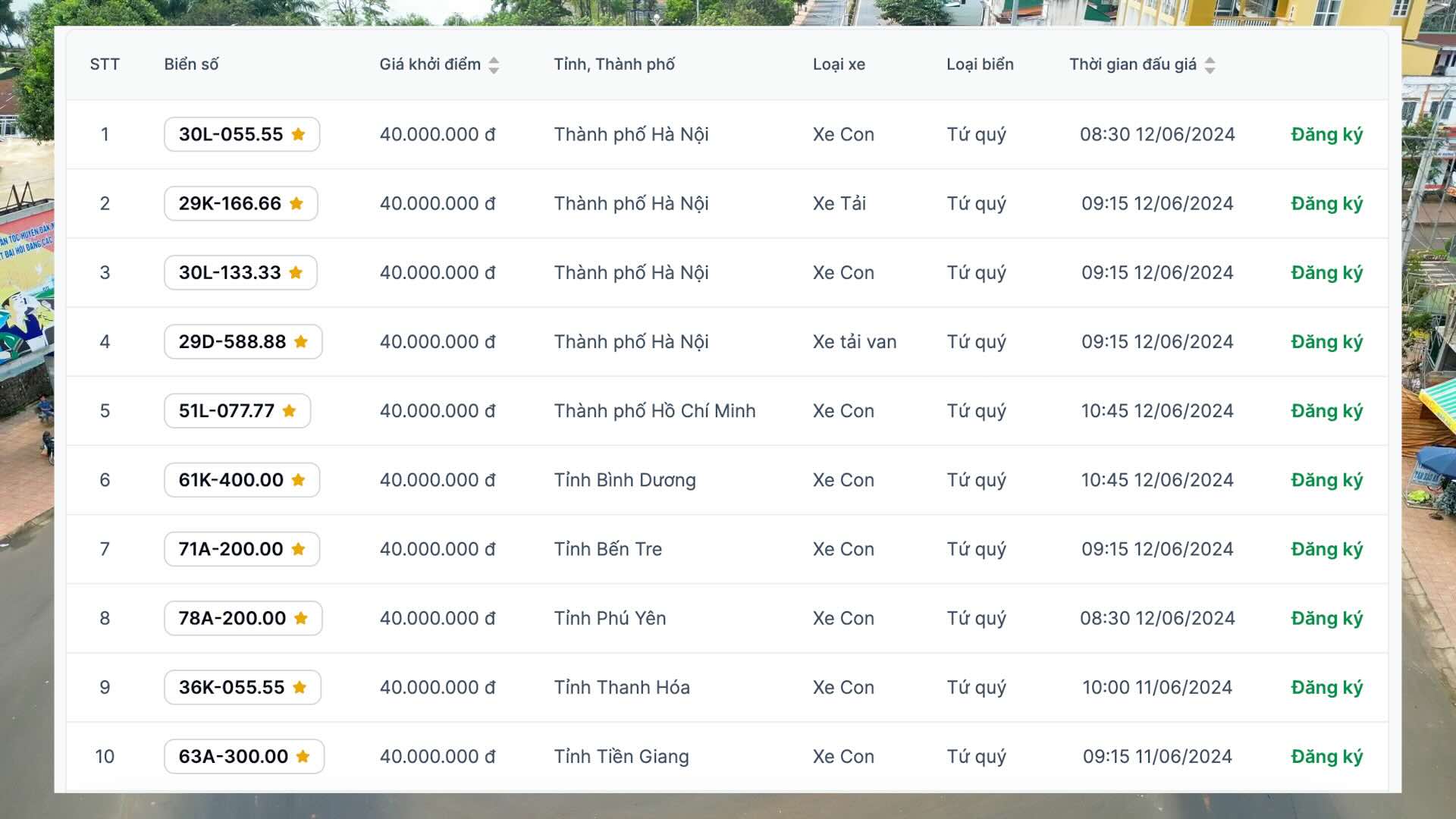This screenshot has height=819, width=1456.
Task: Click the Loại xe column header
Action: (x=839, y=64)
